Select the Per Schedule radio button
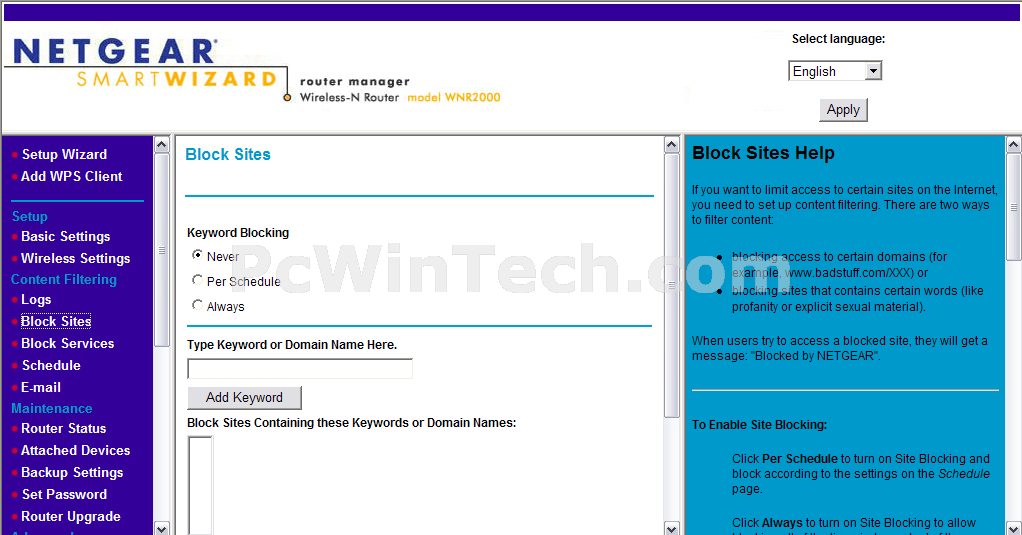This screenshot has width=1022, height=535. click(x=197, y=280)
